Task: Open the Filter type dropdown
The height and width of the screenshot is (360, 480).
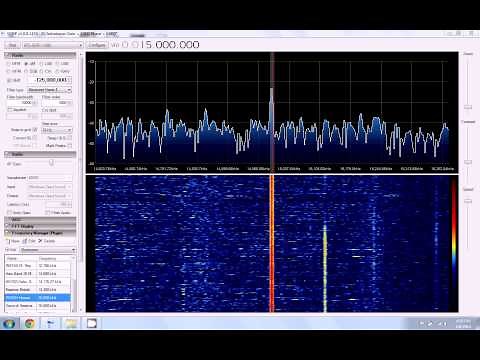Action: click(49, 90)
